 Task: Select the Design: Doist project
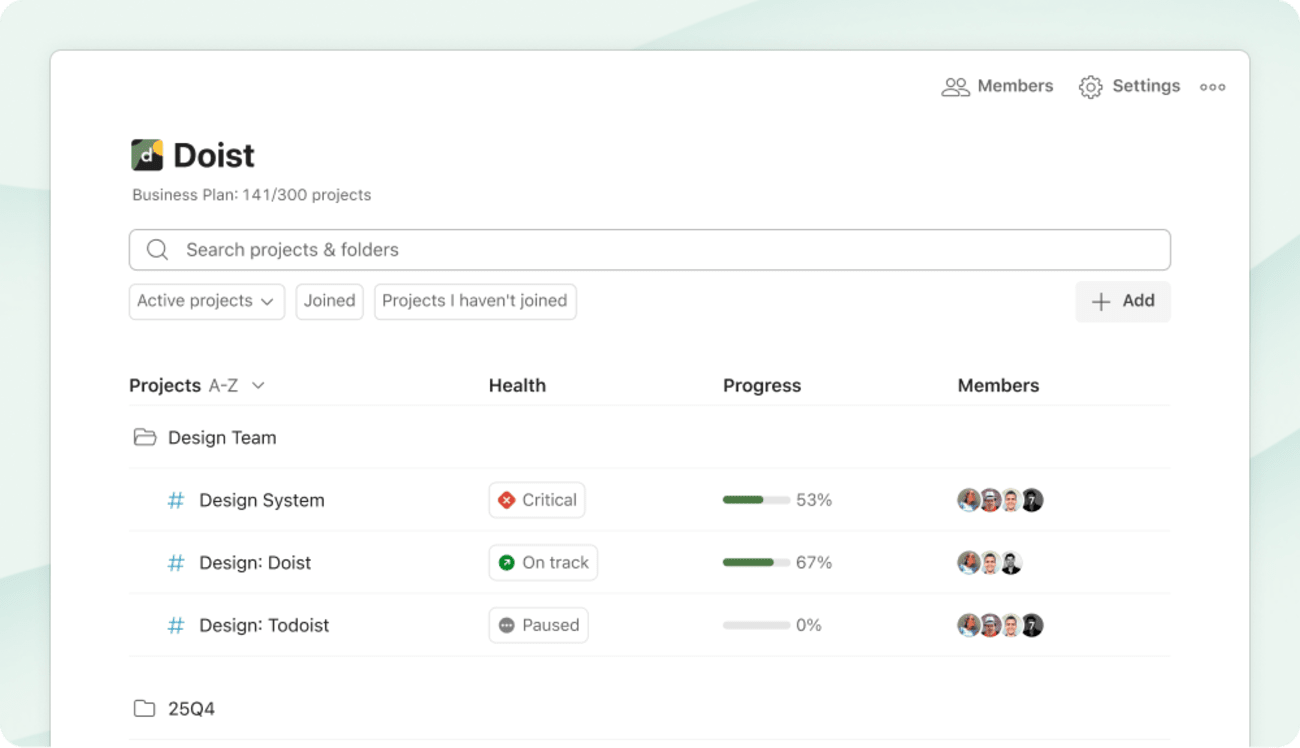(255, 563)
